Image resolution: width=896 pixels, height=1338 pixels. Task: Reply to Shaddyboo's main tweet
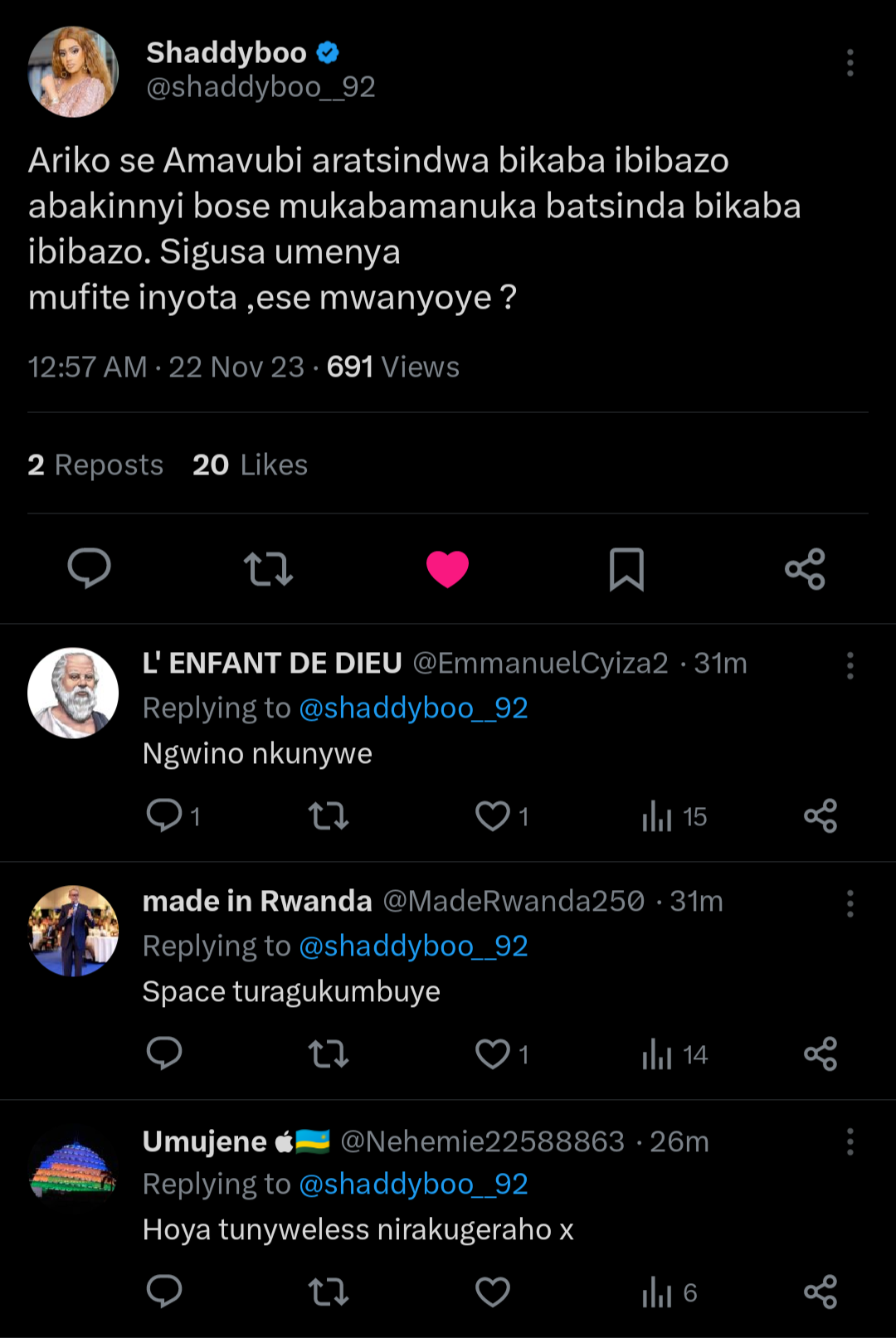click(x=89, y=569)
